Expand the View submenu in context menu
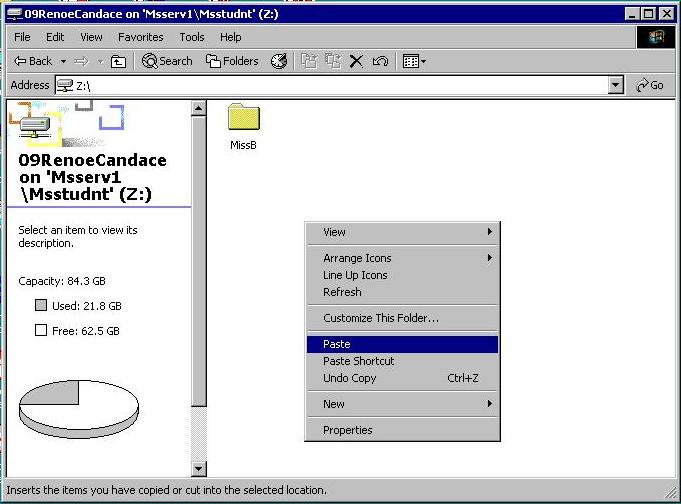 point(403,232)
